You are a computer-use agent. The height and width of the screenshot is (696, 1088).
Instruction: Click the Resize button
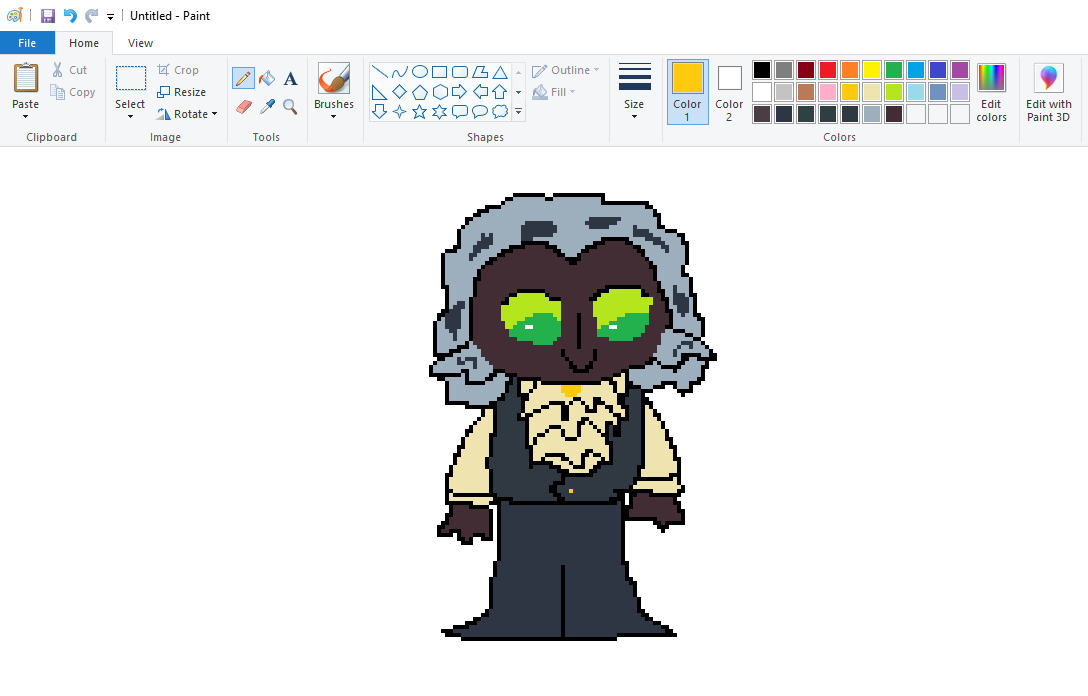coord(181,92)
